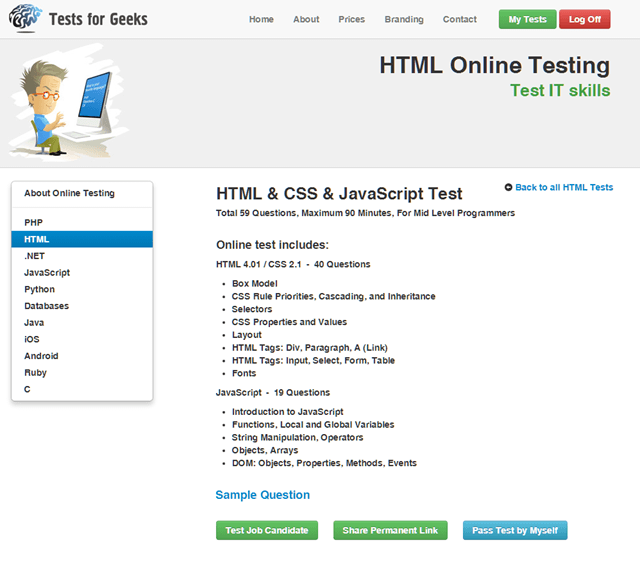Click the cartoon geek at computer illustration
640x563 pixels.
pos(67,102)
